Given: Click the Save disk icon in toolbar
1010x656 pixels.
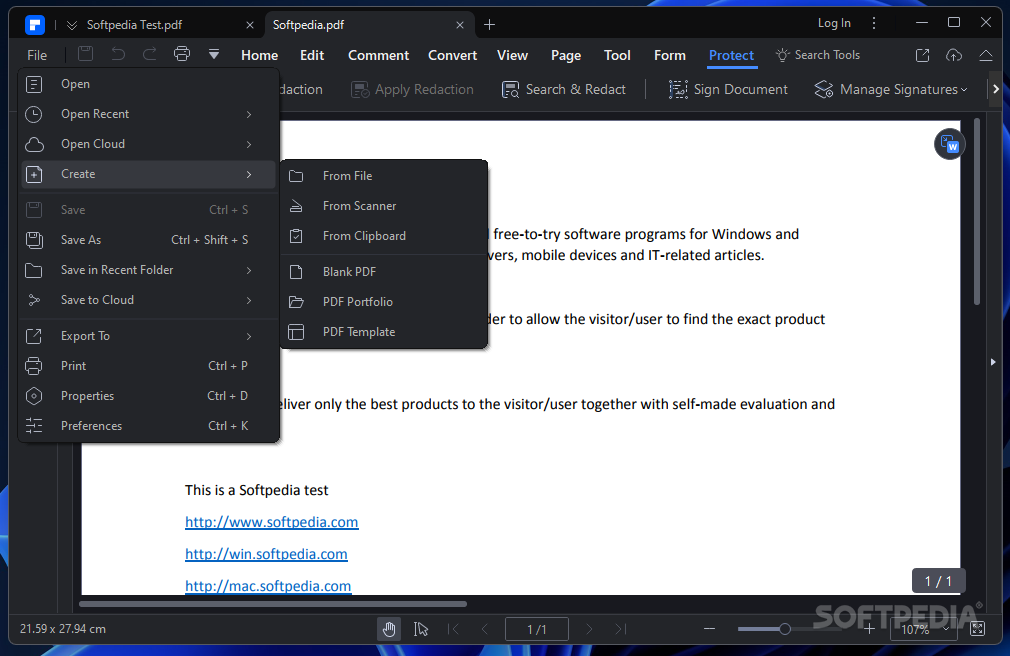Looking at the screenshot, I should coord(86,53).
